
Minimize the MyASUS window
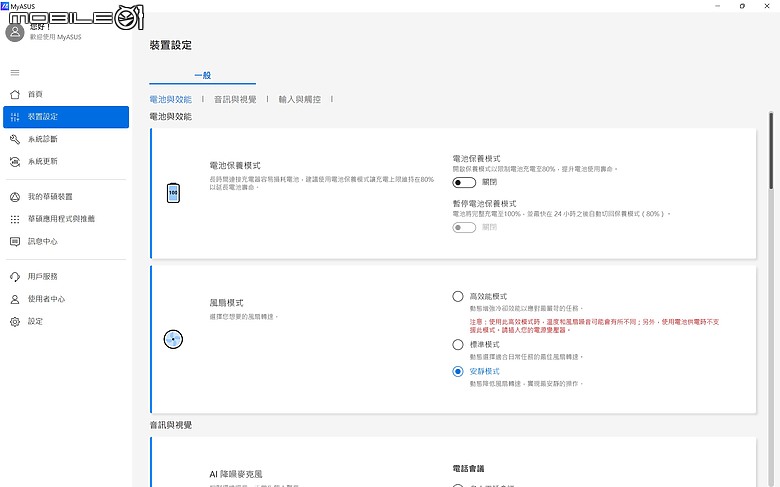[717, 6]
